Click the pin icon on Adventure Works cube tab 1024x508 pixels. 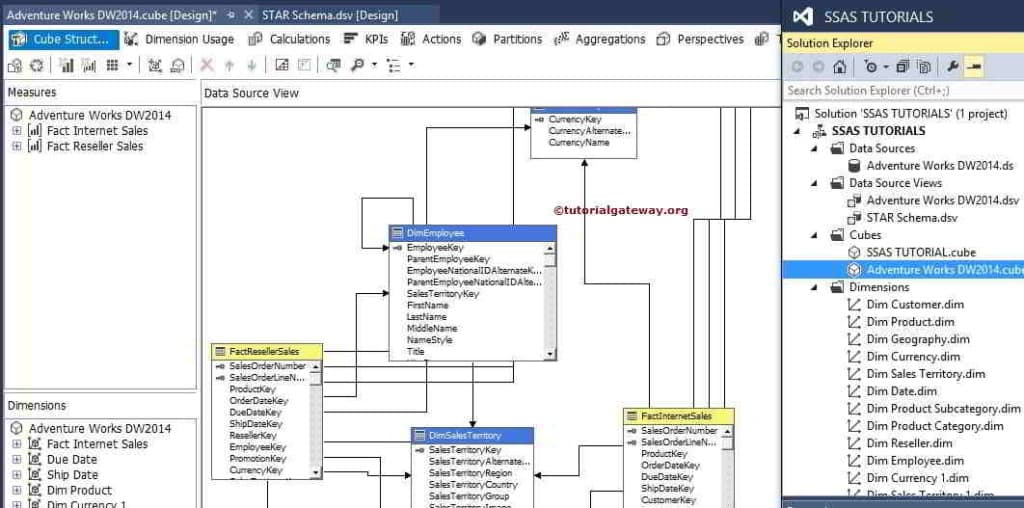pos(231,14)
